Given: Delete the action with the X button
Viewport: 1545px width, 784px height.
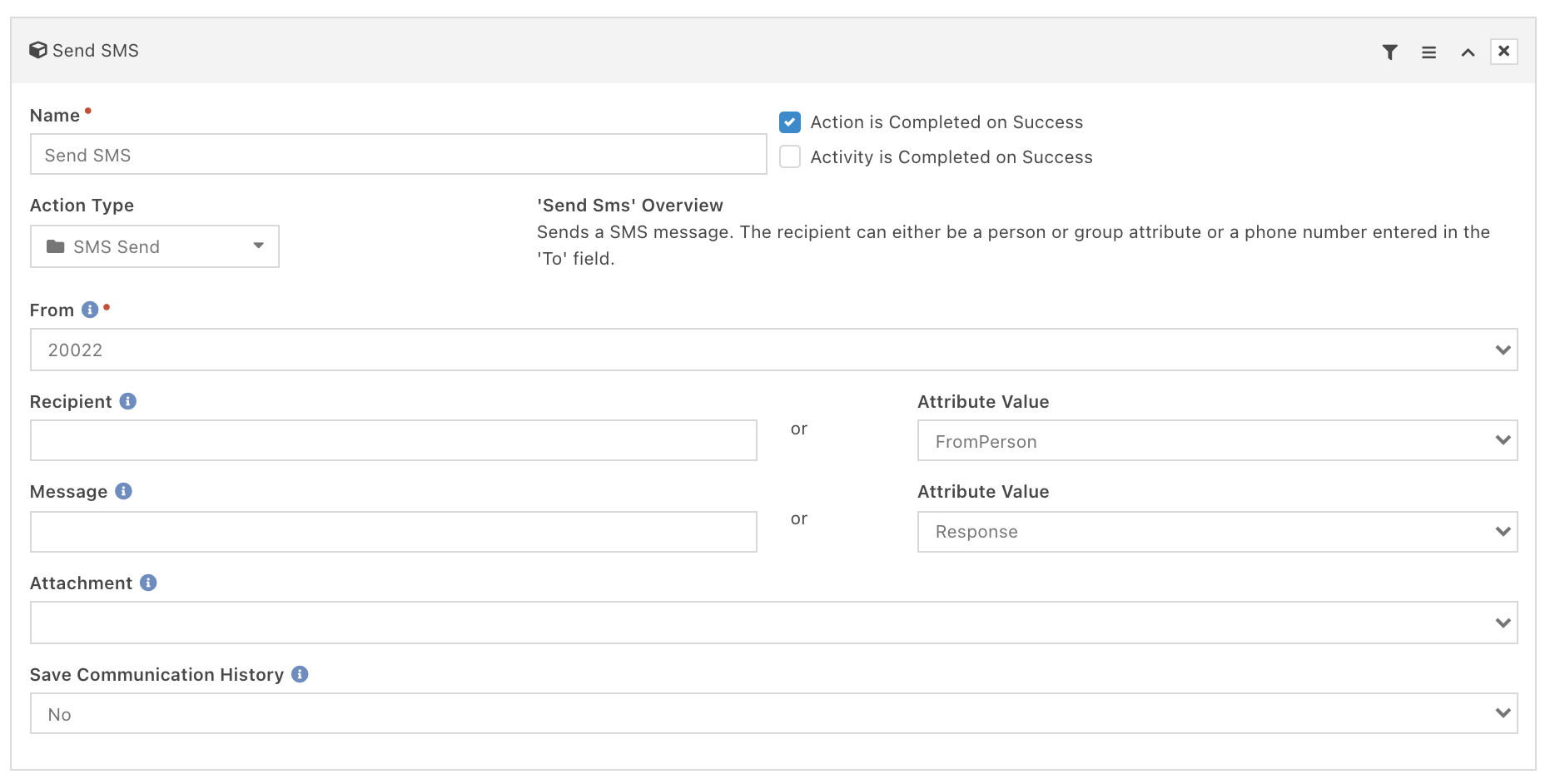Looking at the screenshot, I should (x=1503, y=52).
